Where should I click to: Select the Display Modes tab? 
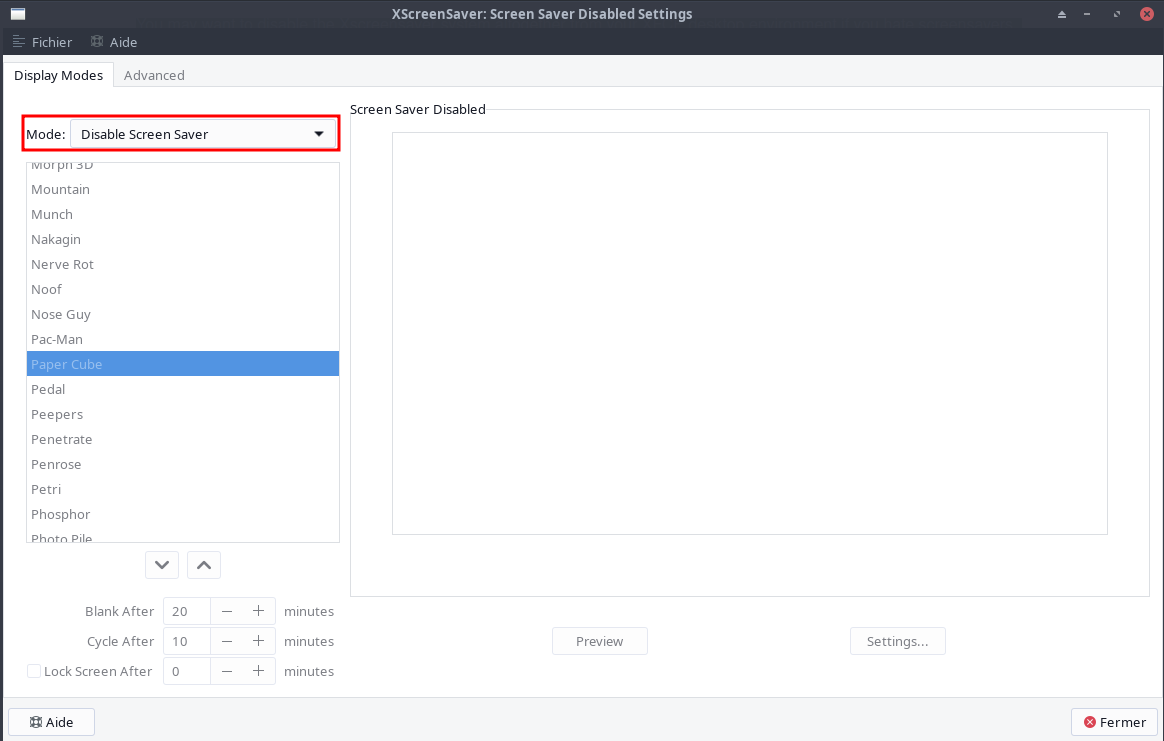pyautogui.click(x=58, y=75)
